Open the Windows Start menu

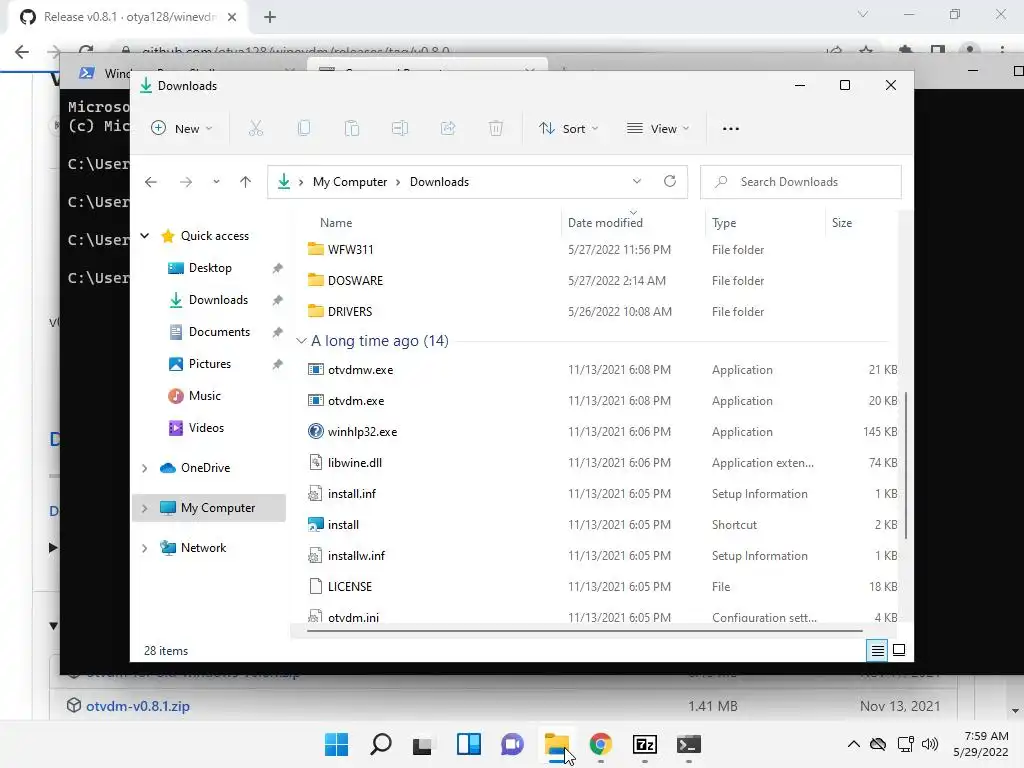pyautogui.click(x=337, y=744)
